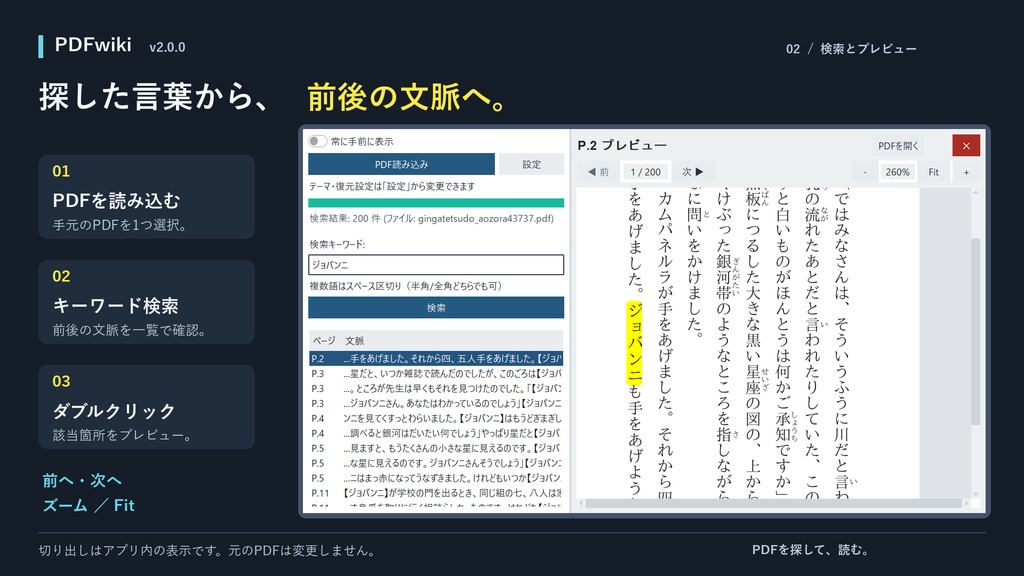Viewport: 1024px width, 576px height.
Task: Zoom out with the minus button
Action: (x=865, y=172)
